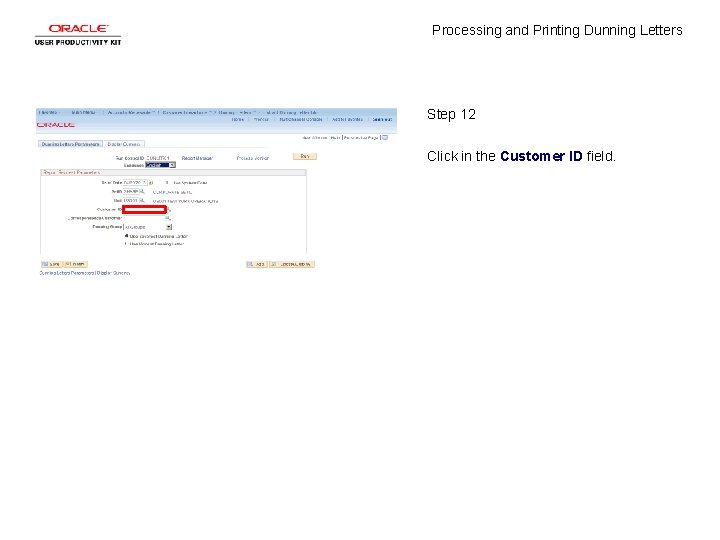Click the Accounts Receivable breadcrumb
Image resolution: width=720 pixels, height=540 pixels.
129,112
